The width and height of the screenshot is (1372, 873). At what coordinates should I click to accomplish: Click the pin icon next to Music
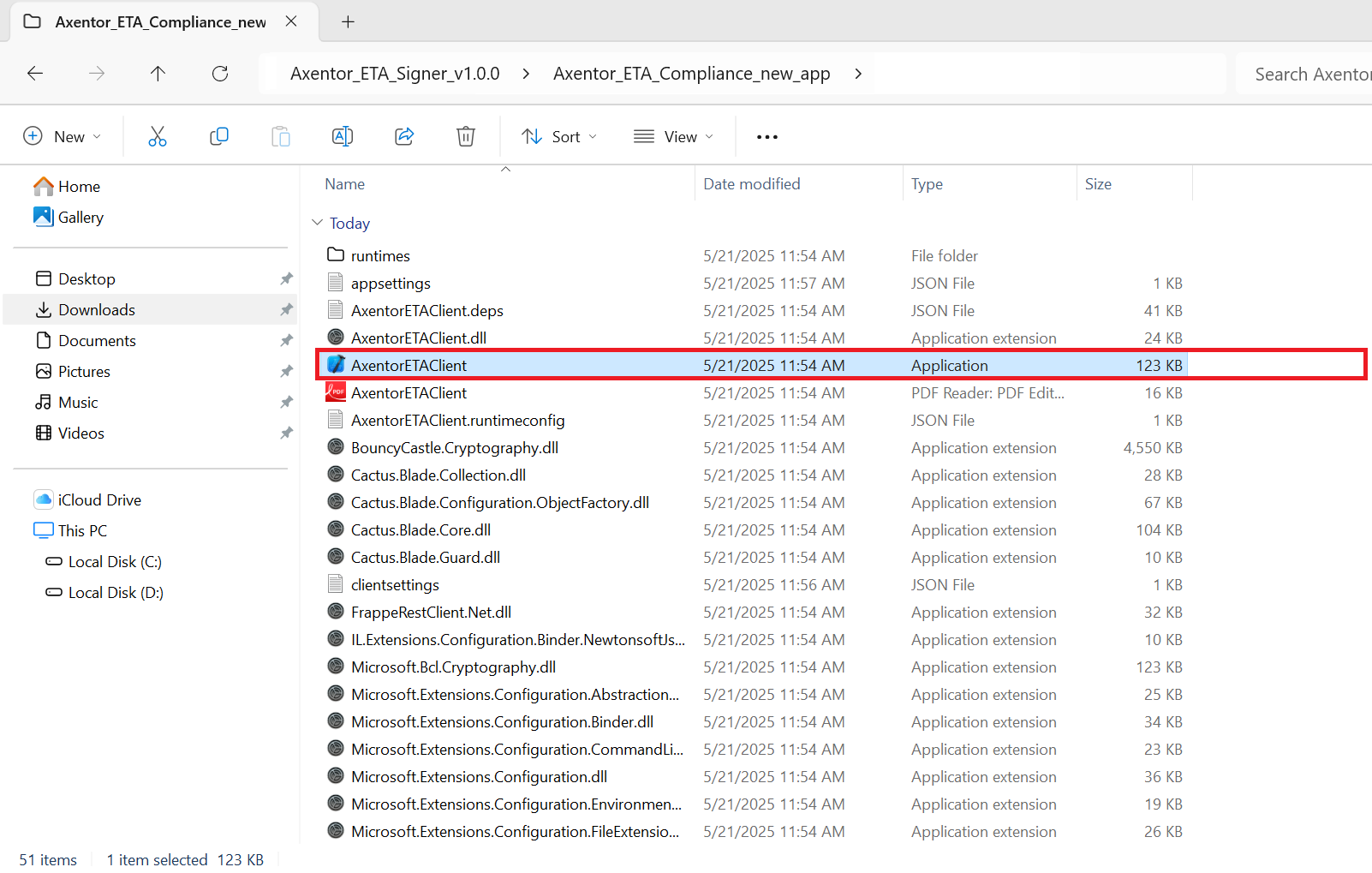(286, 402)
